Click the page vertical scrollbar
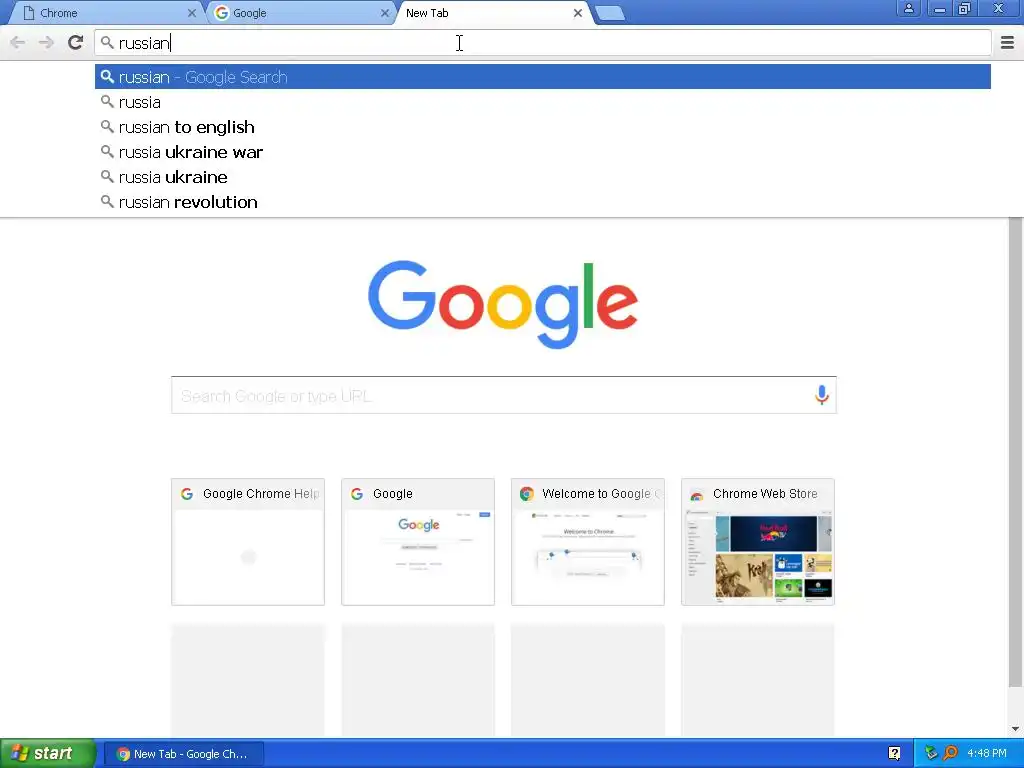 1015,452
